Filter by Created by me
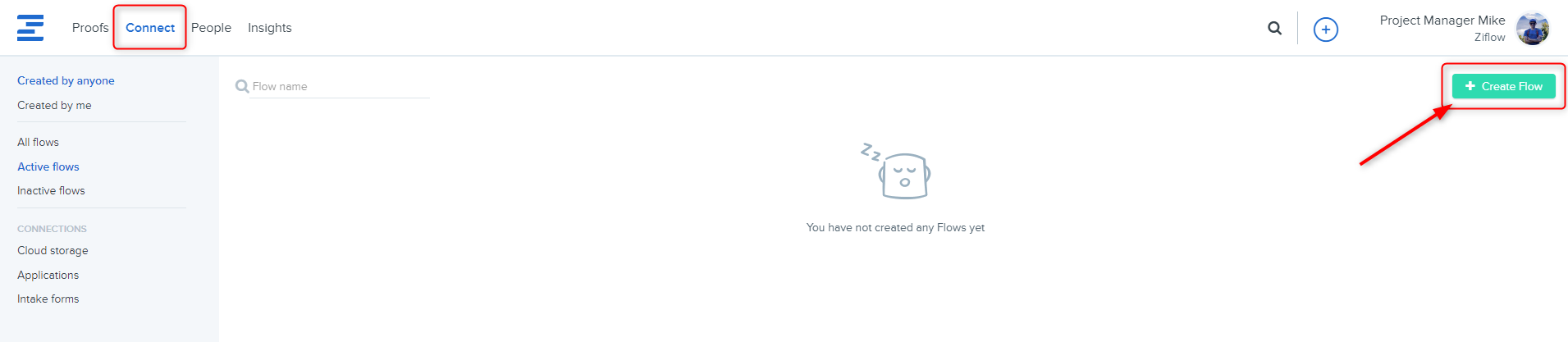The height and width of the screenshot is (342, 1568). (54, 105)
